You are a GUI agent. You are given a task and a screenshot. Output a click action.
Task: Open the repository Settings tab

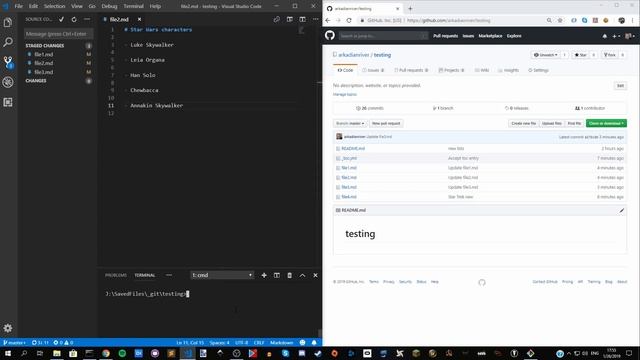tap(538, 70)
